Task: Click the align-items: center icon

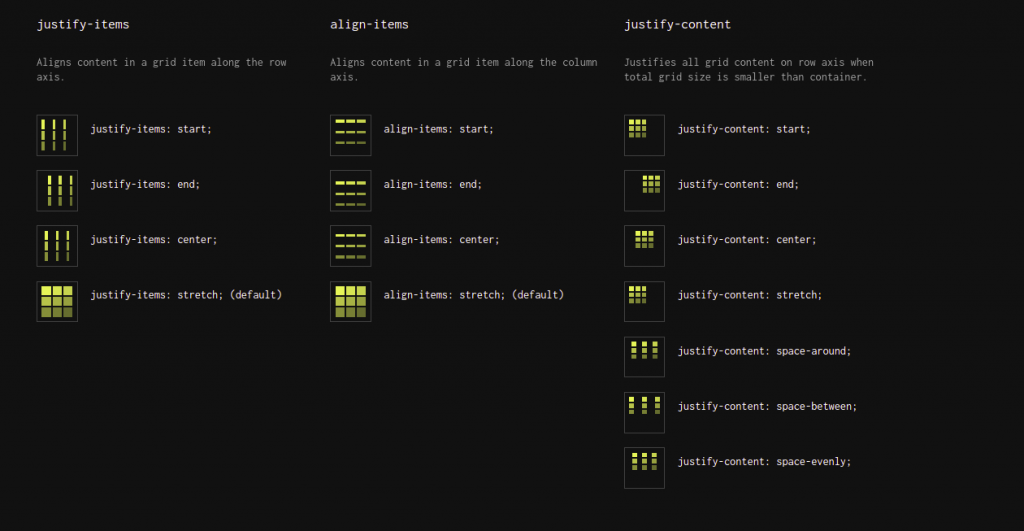Action: [351, 246]
